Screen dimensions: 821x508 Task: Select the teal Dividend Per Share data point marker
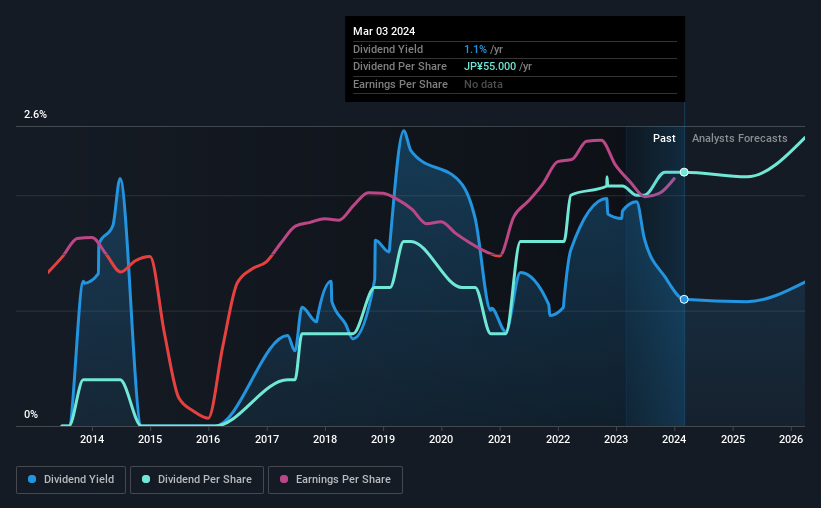684,172
